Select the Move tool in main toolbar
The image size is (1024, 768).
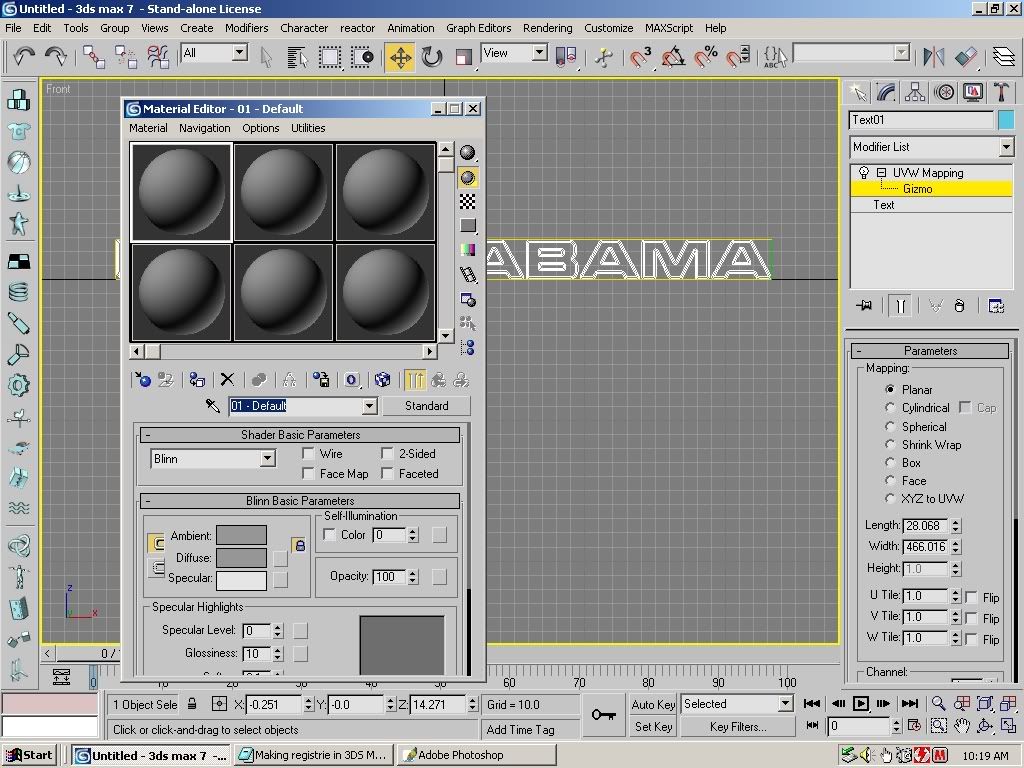tap(400, 56)
